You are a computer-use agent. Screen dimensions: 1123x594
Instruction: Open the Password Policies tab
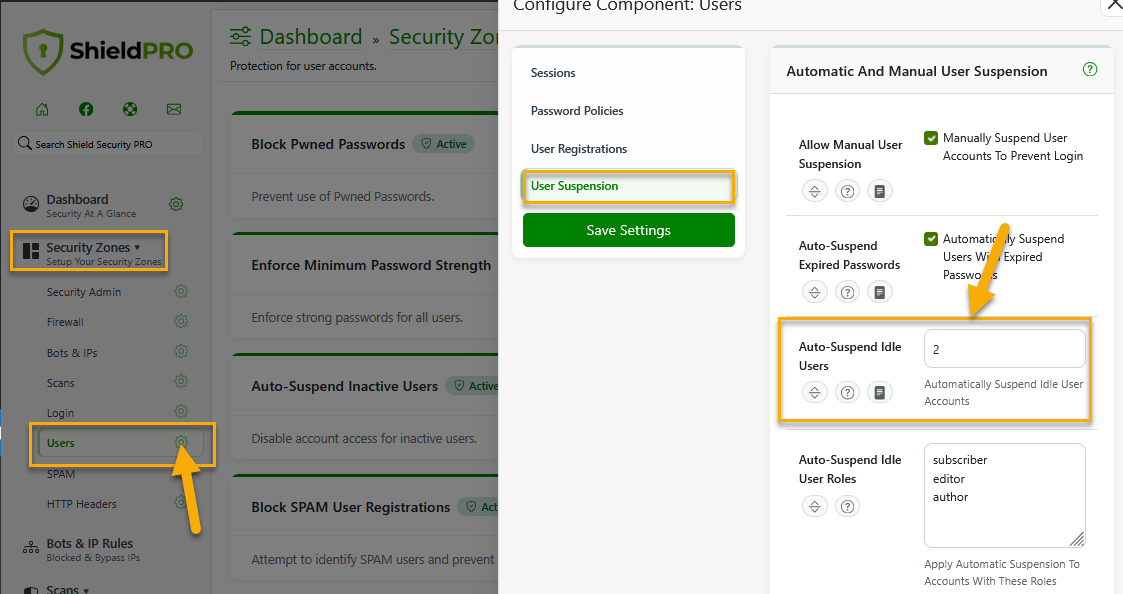click(577, 111)
